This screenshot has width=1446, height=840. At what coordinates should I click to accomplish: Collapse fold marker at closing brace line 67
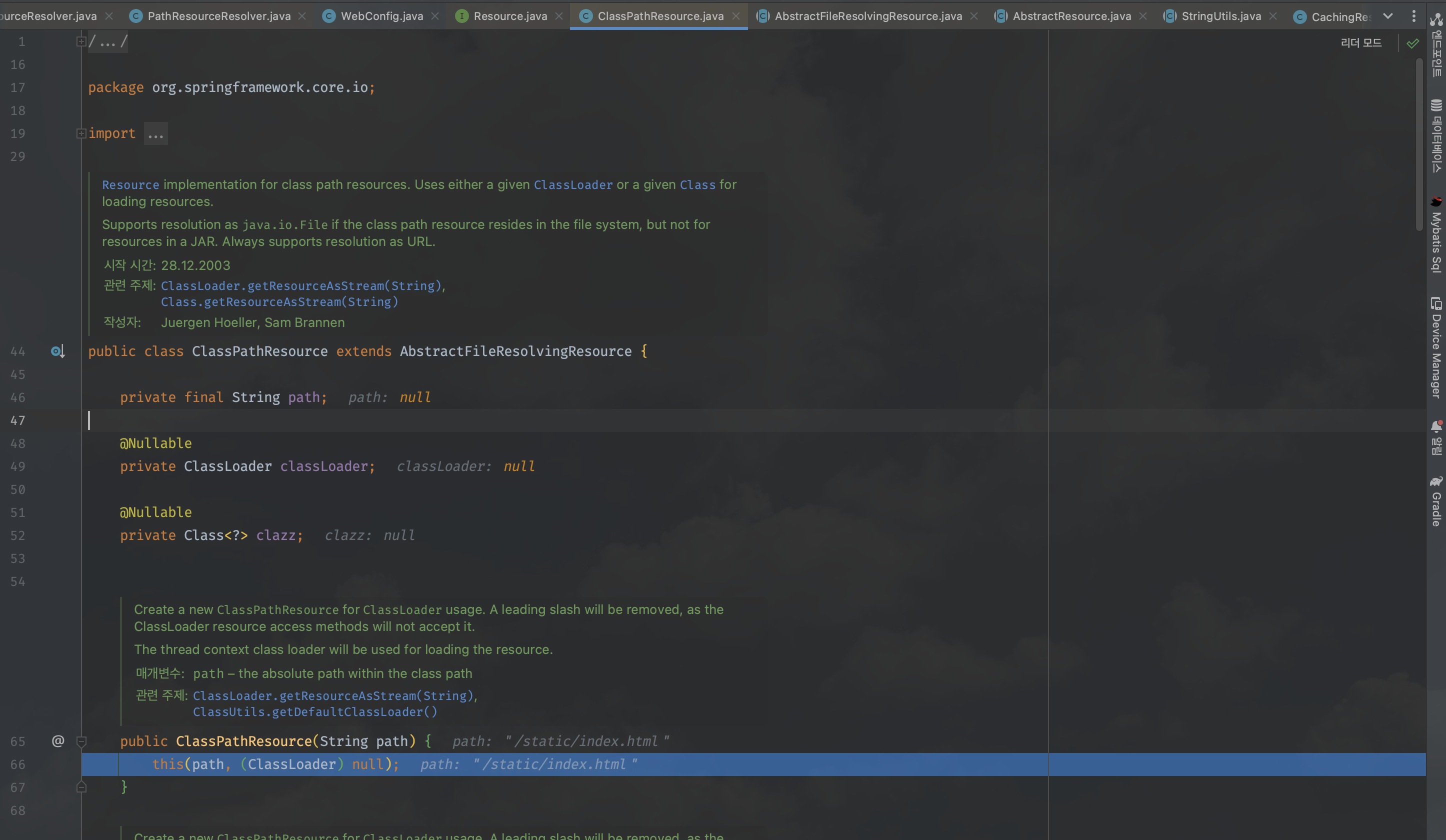point(81,787)
